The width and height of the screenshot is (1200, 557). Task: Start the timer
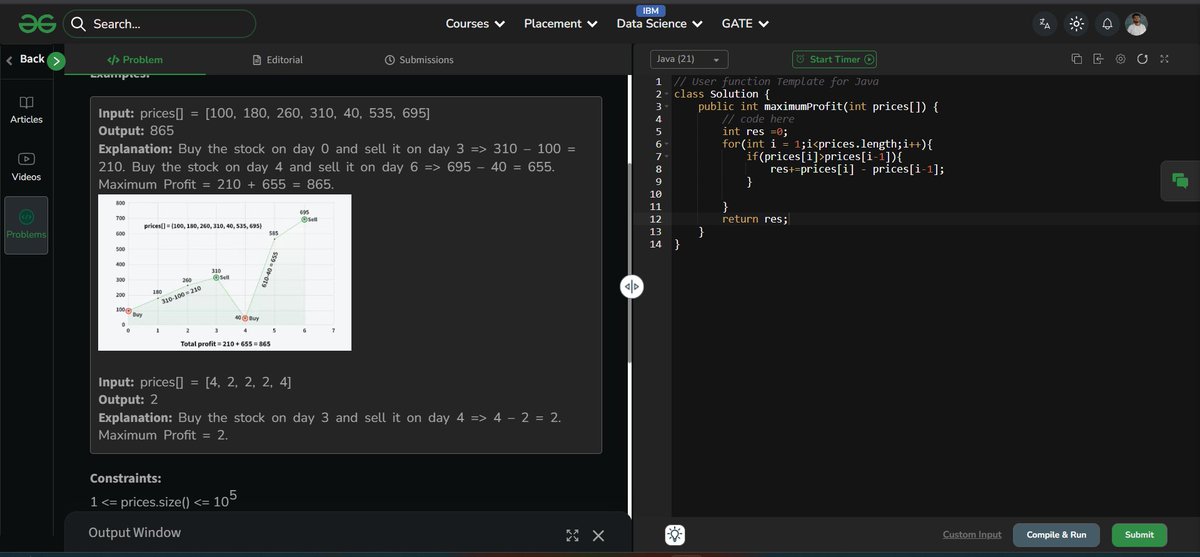click(834, 59)
